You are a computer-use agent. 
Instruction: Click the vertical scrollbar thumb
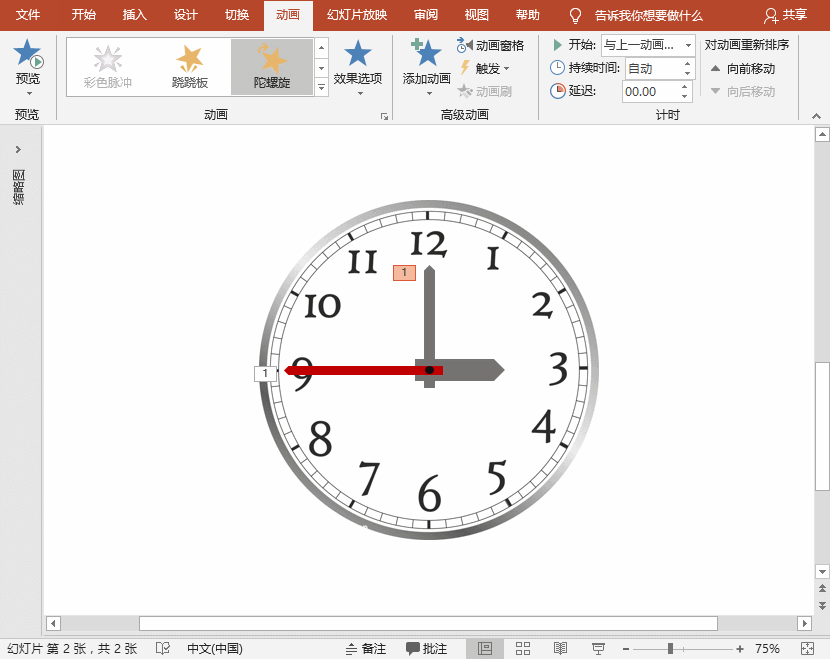[822, 427]
